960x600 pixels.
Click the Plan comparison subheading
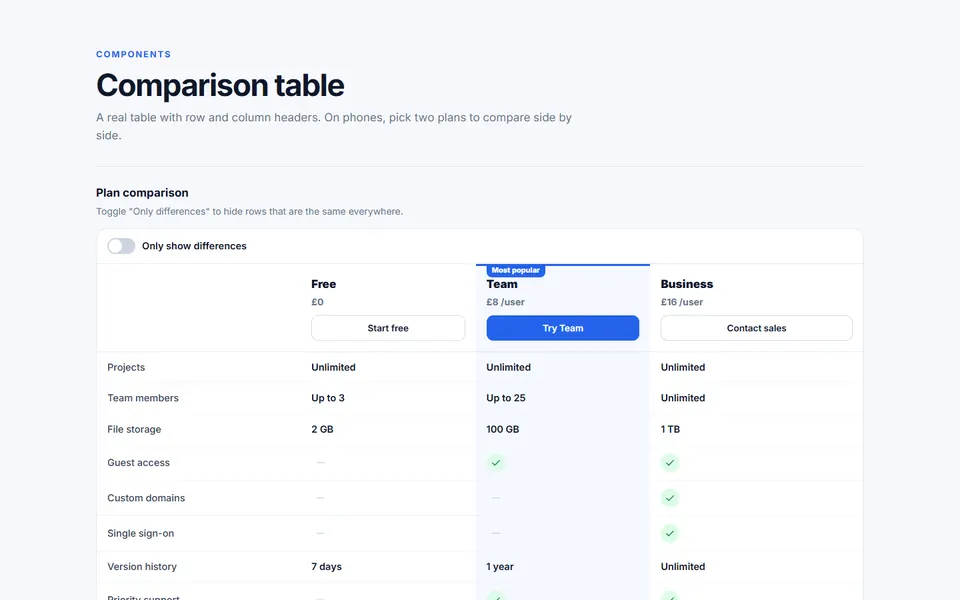(x=142, y=193)
